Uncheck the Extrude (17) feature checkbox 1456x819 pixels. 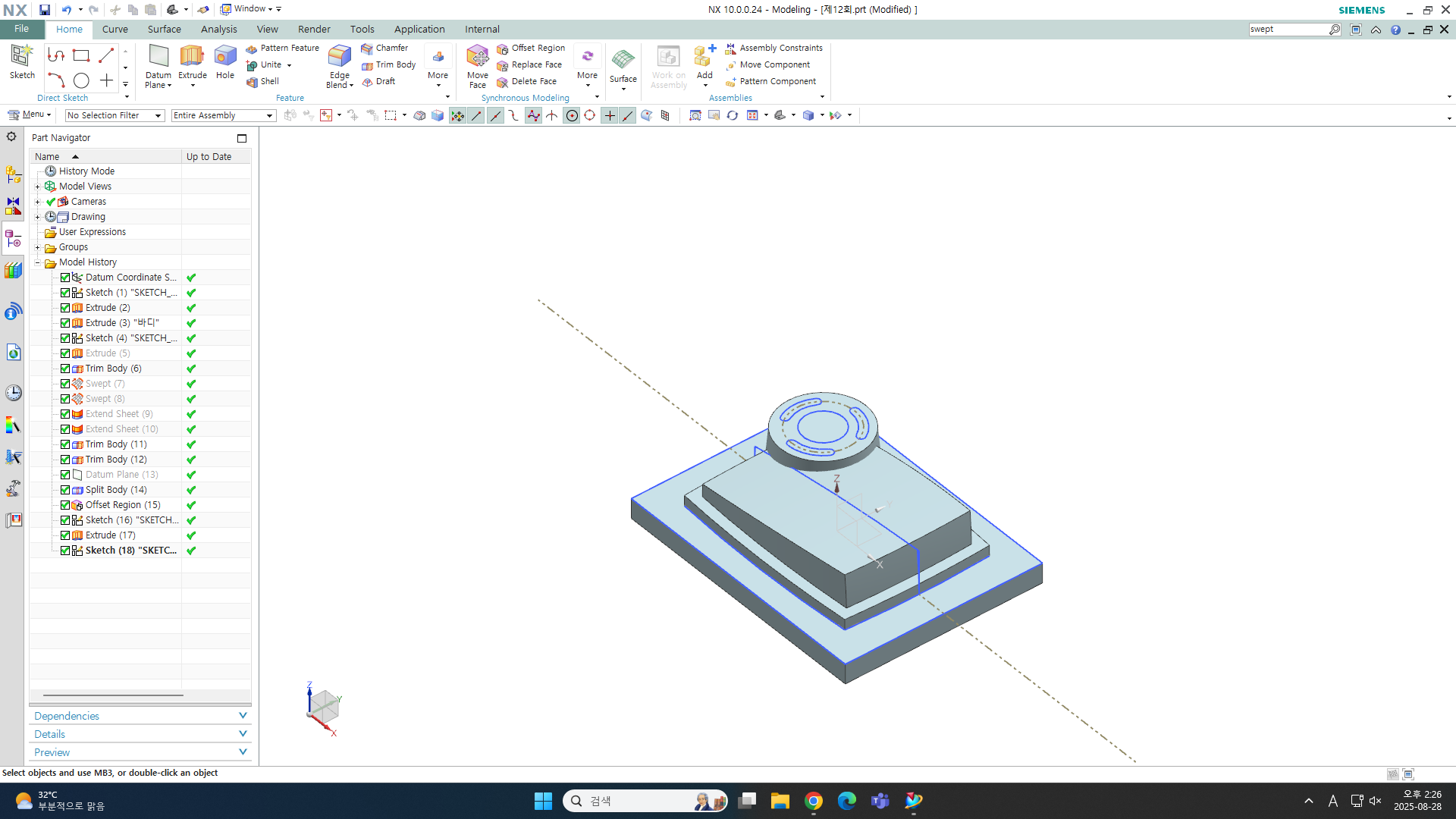(65, 535)
